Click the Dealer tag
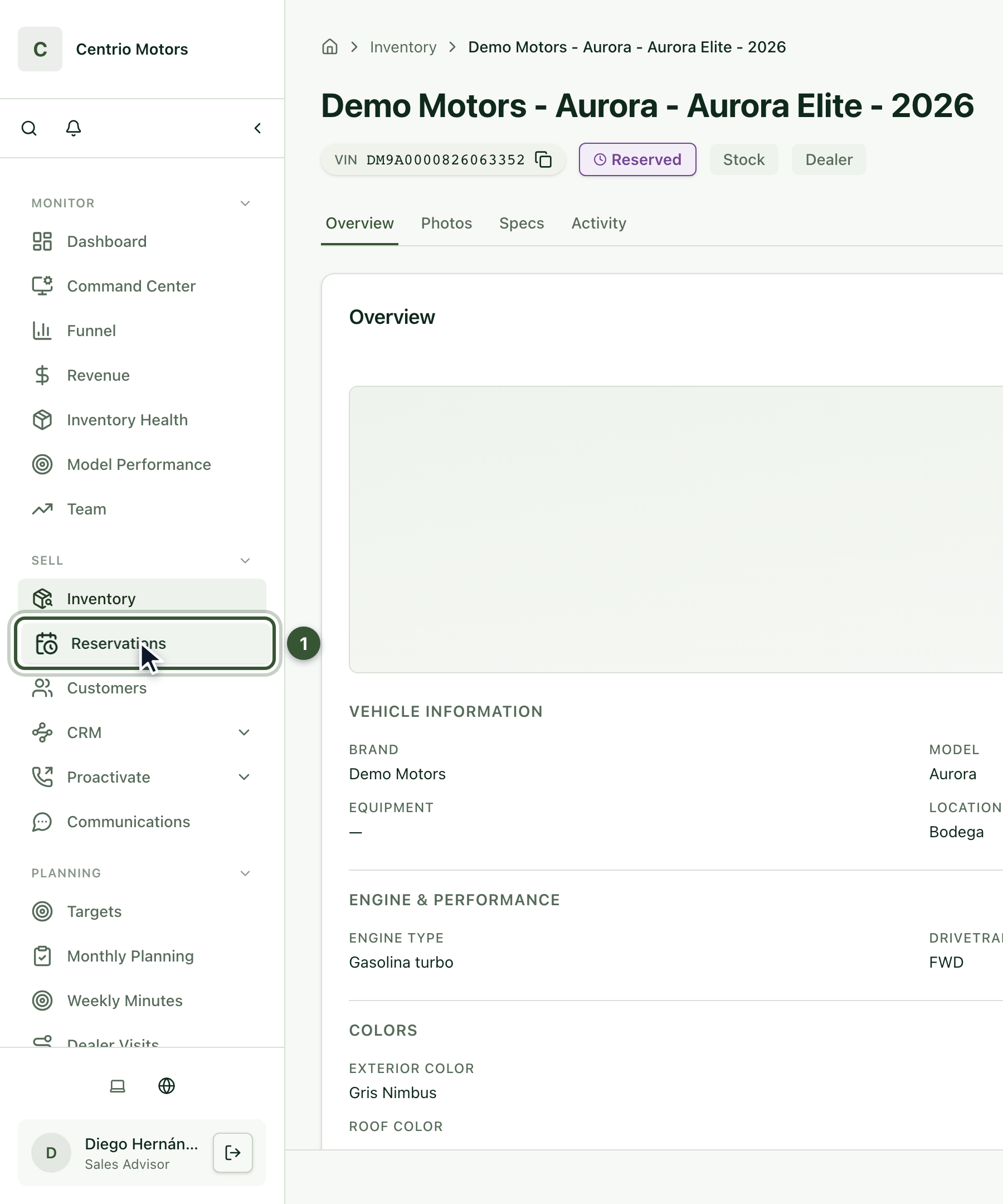This screenshot has height=1204, width=1003. pos(829,159)
